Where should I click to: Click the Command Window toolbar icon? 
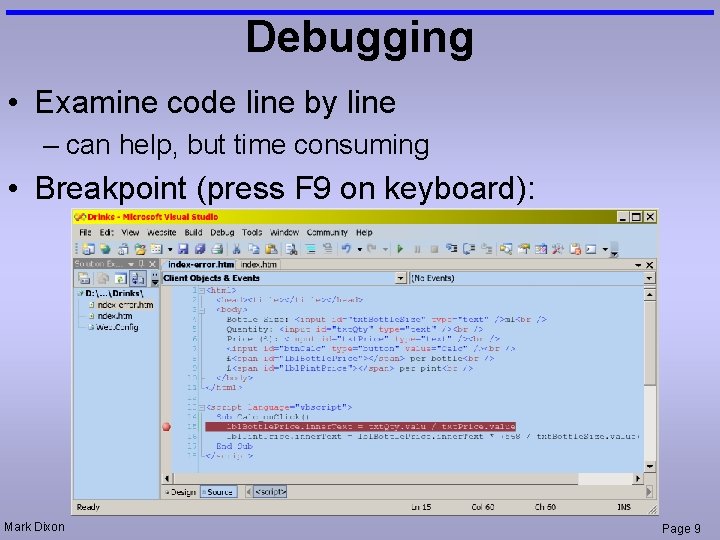pos(591,249)
